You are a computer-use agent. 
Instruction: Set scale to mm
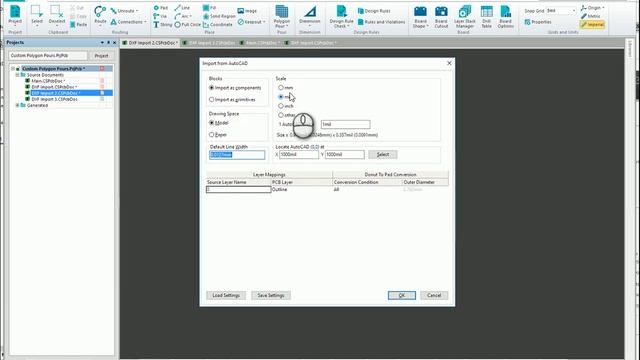coord(286,88)
